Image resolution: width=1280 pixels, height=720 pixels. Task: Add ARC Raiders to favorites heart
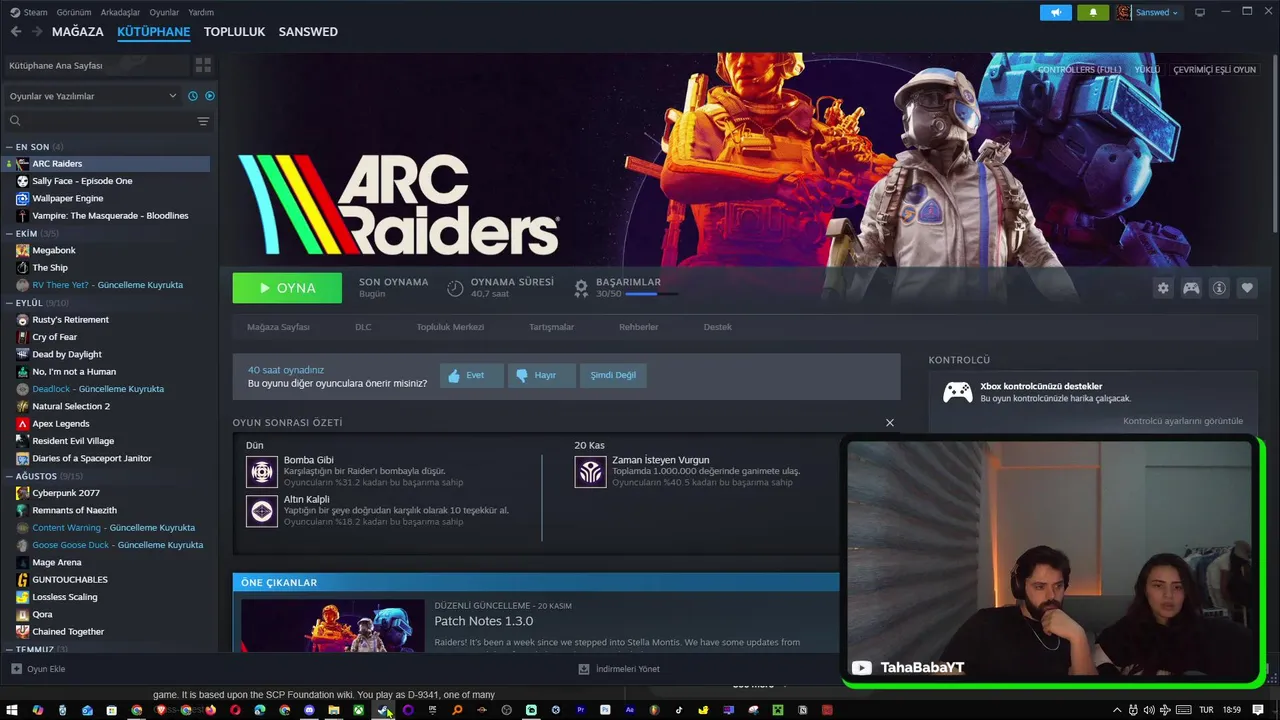point(1247,288)
